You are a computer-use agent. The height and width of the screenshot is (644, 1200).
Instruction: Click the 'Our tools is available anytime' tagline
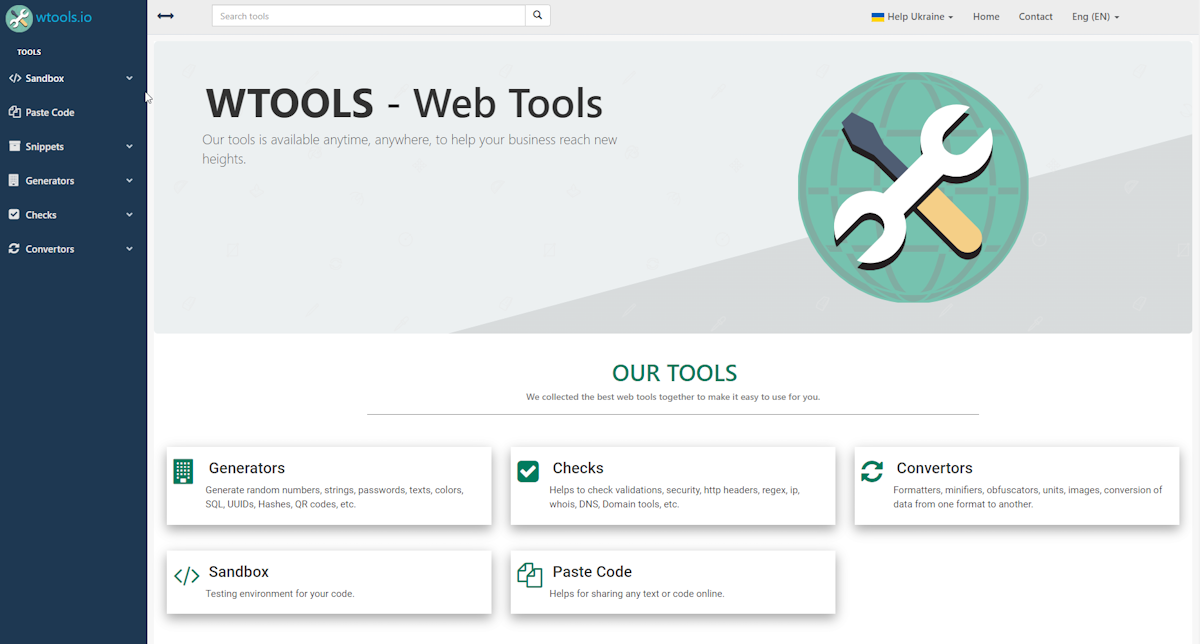click(410, 149)
